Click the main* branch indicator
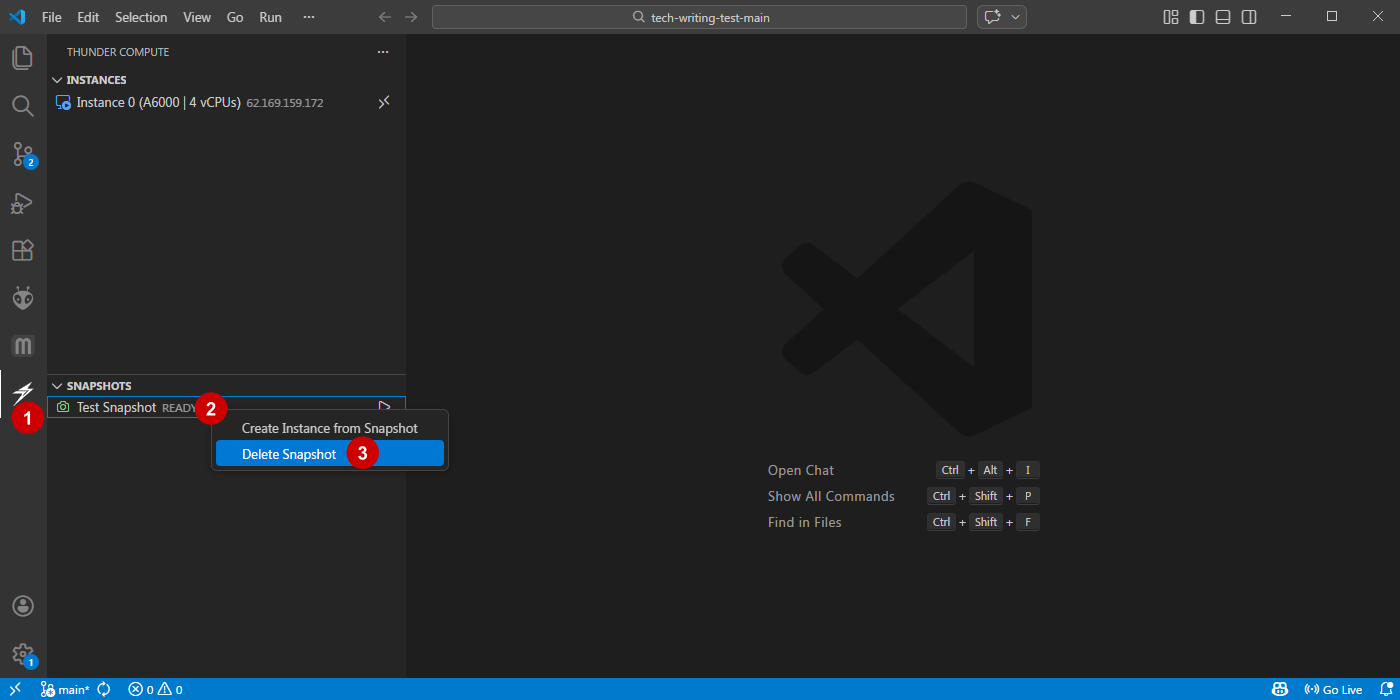Viewport: 1400px width, 700px height. 65,689
